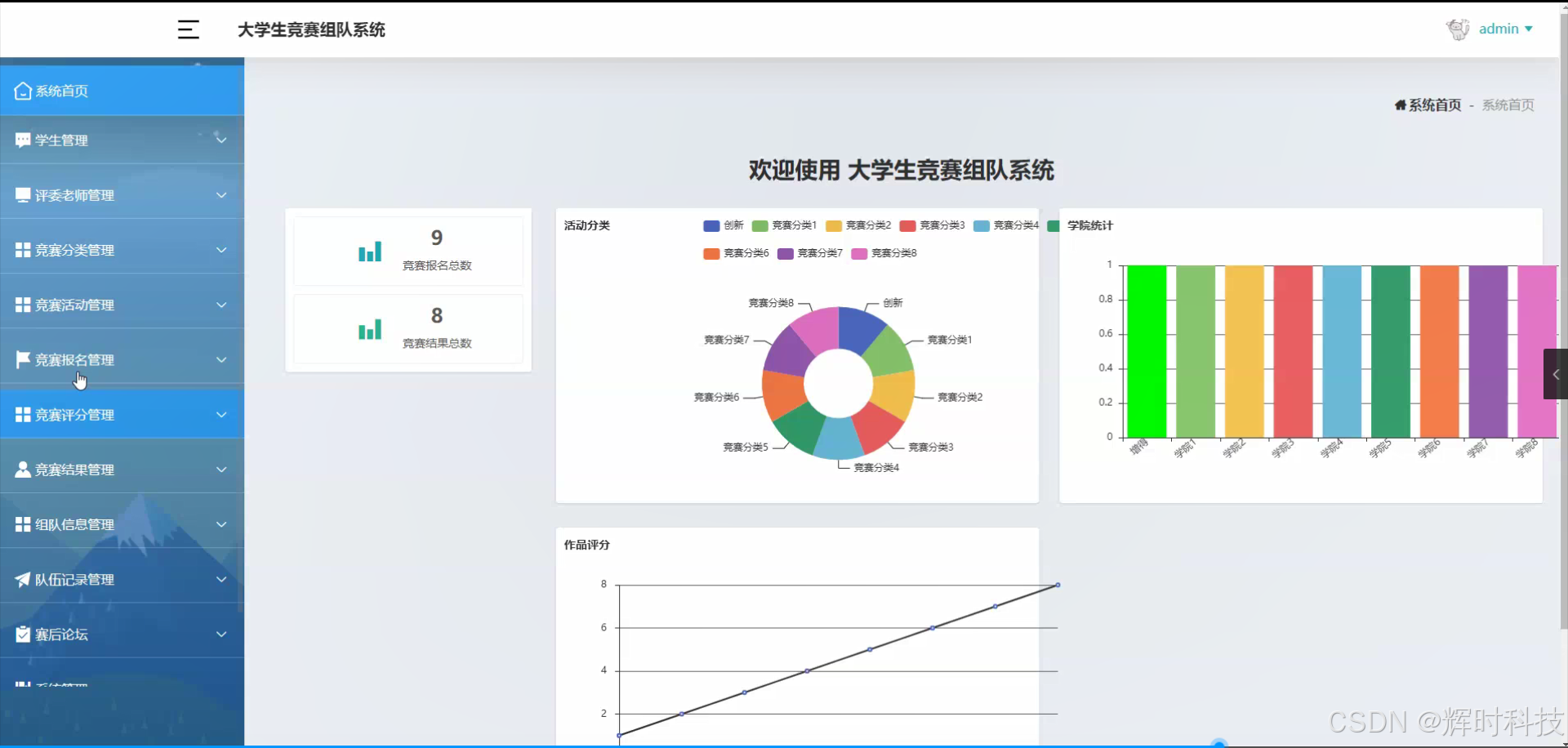Expand the 竞赛报名管理 chevron
This screenshot has width=1568, height=748.
[x=221, y=359]
